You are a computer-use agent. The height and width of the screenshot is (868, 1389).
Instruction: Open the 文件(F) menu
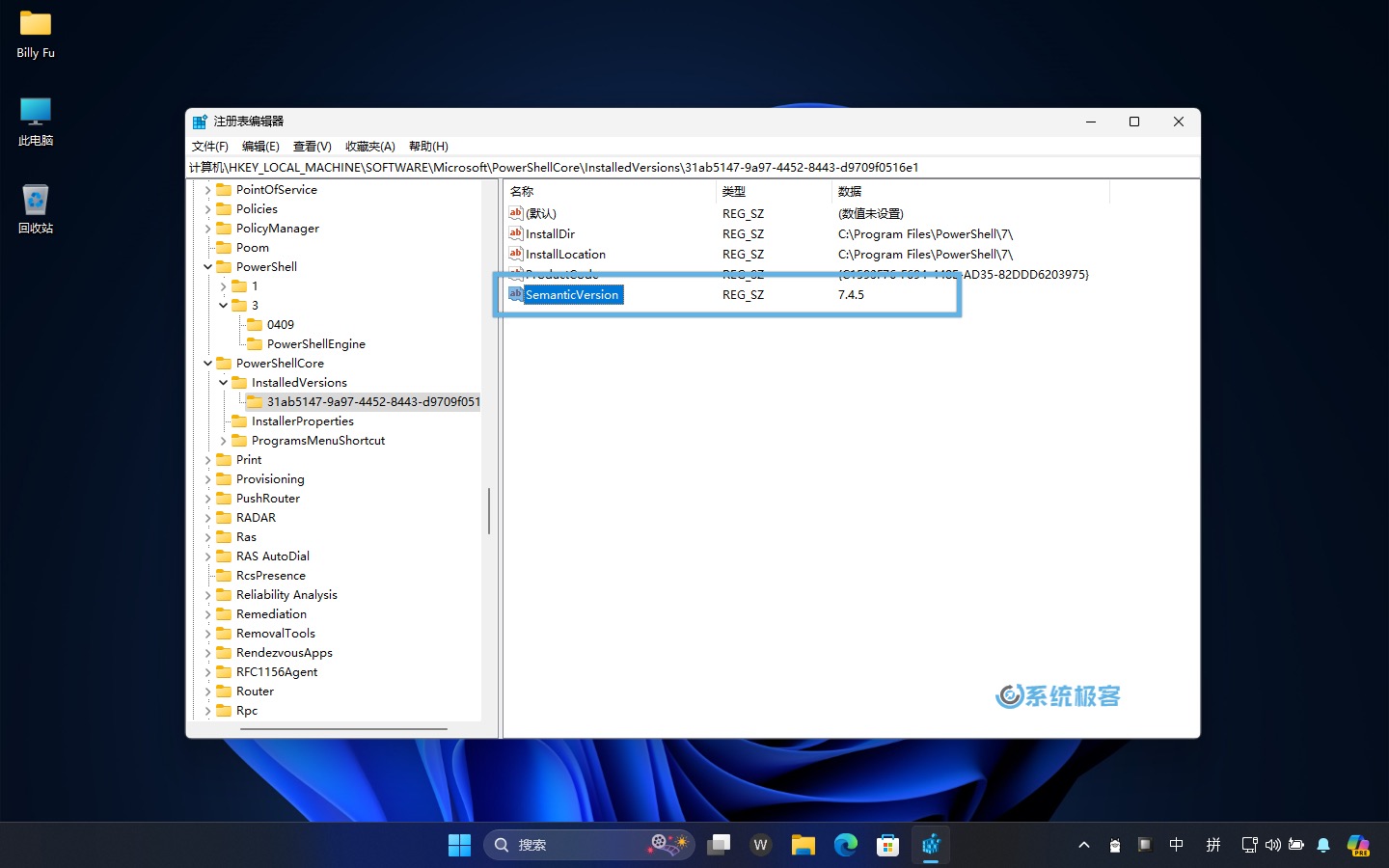[x=210, y=147]
